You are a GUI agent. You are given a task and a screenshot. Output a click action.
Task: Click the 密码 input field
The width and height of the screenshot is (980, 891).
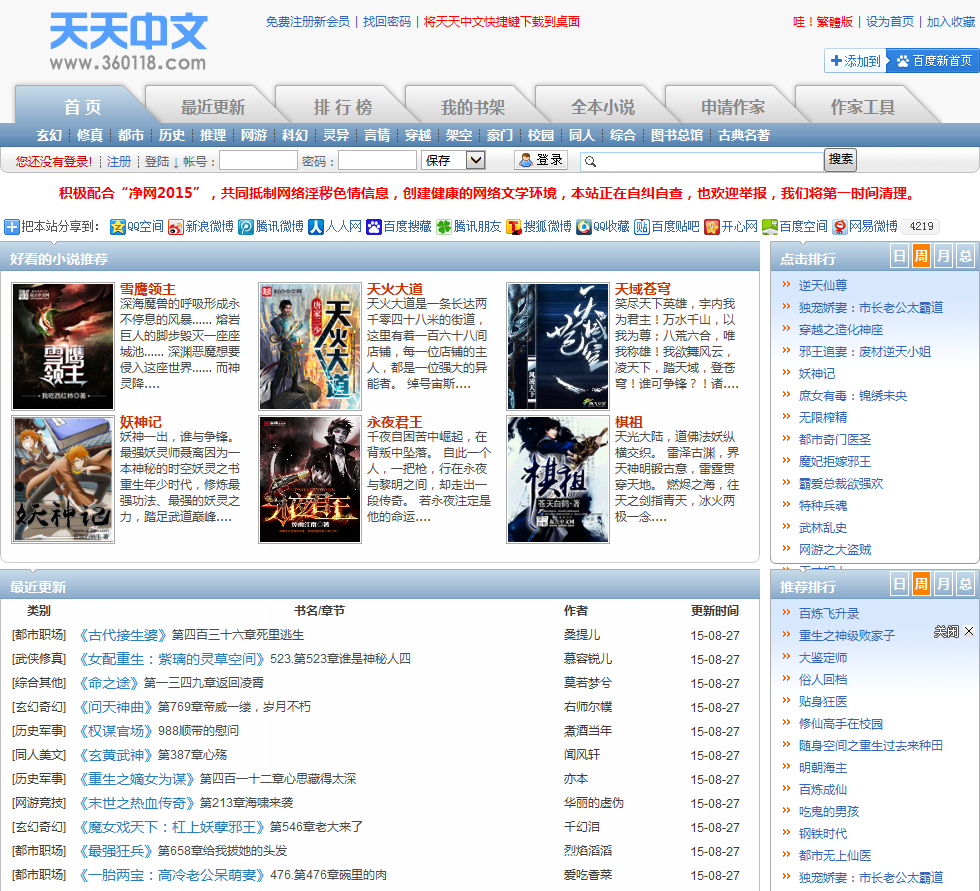(377, 161)
